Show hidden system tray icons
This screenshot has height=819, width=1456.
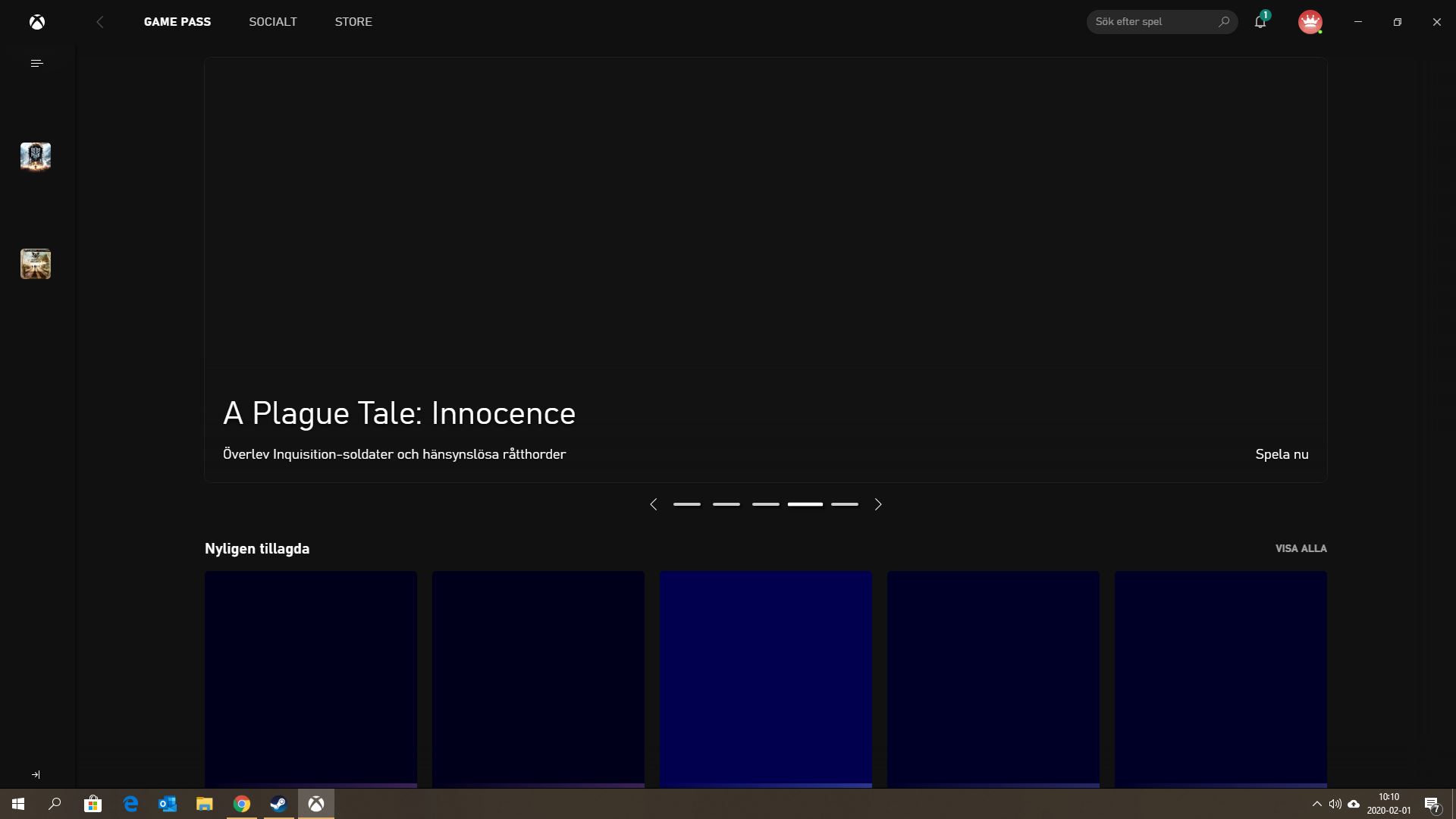click(x=1316, y=804)
